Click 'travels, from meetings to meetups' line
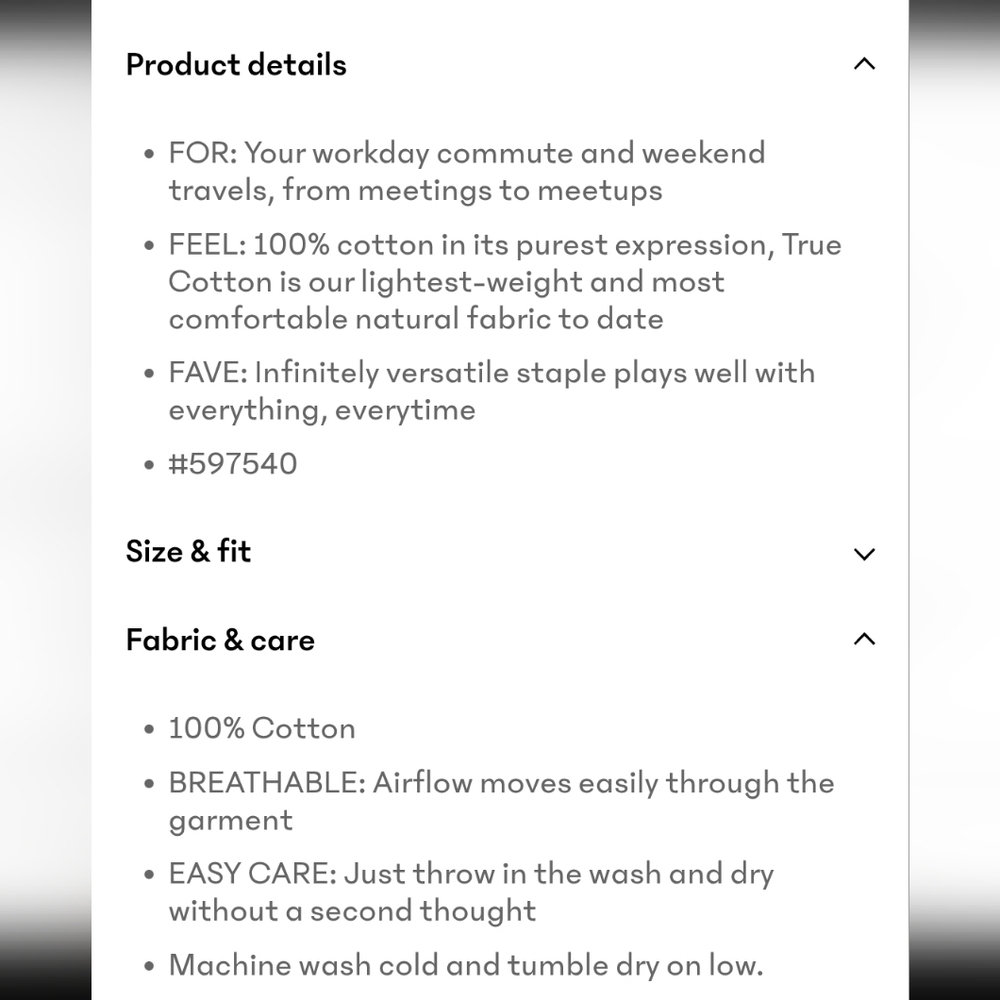 (415, 191)
